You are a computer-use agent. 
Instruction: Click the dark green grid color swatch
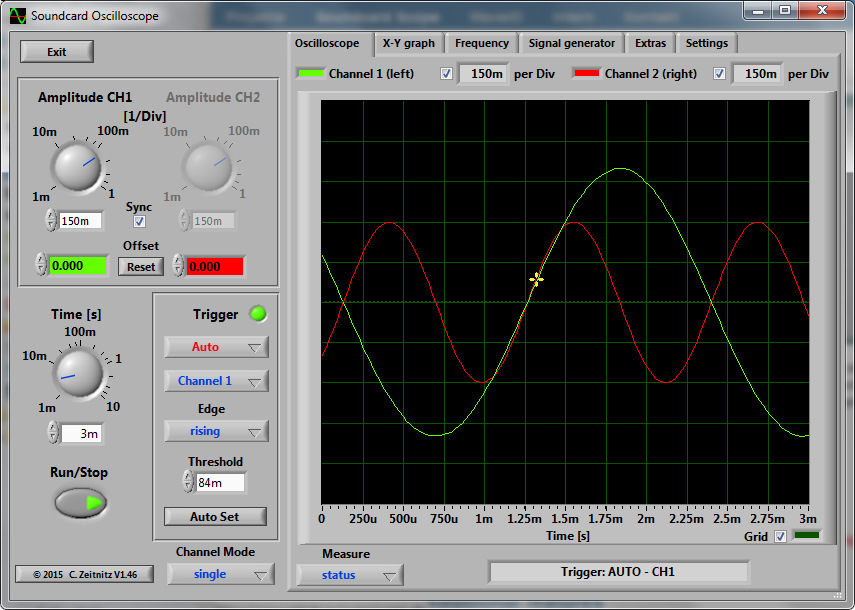click(x=805, y=536)
